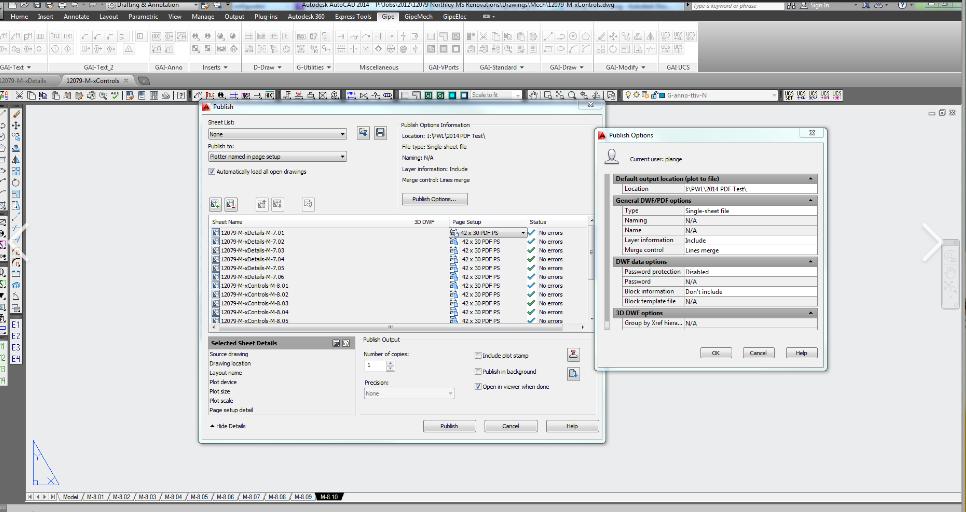Toggle Automatically load all open drawings
Screen dimensions: 966x512
212,172
